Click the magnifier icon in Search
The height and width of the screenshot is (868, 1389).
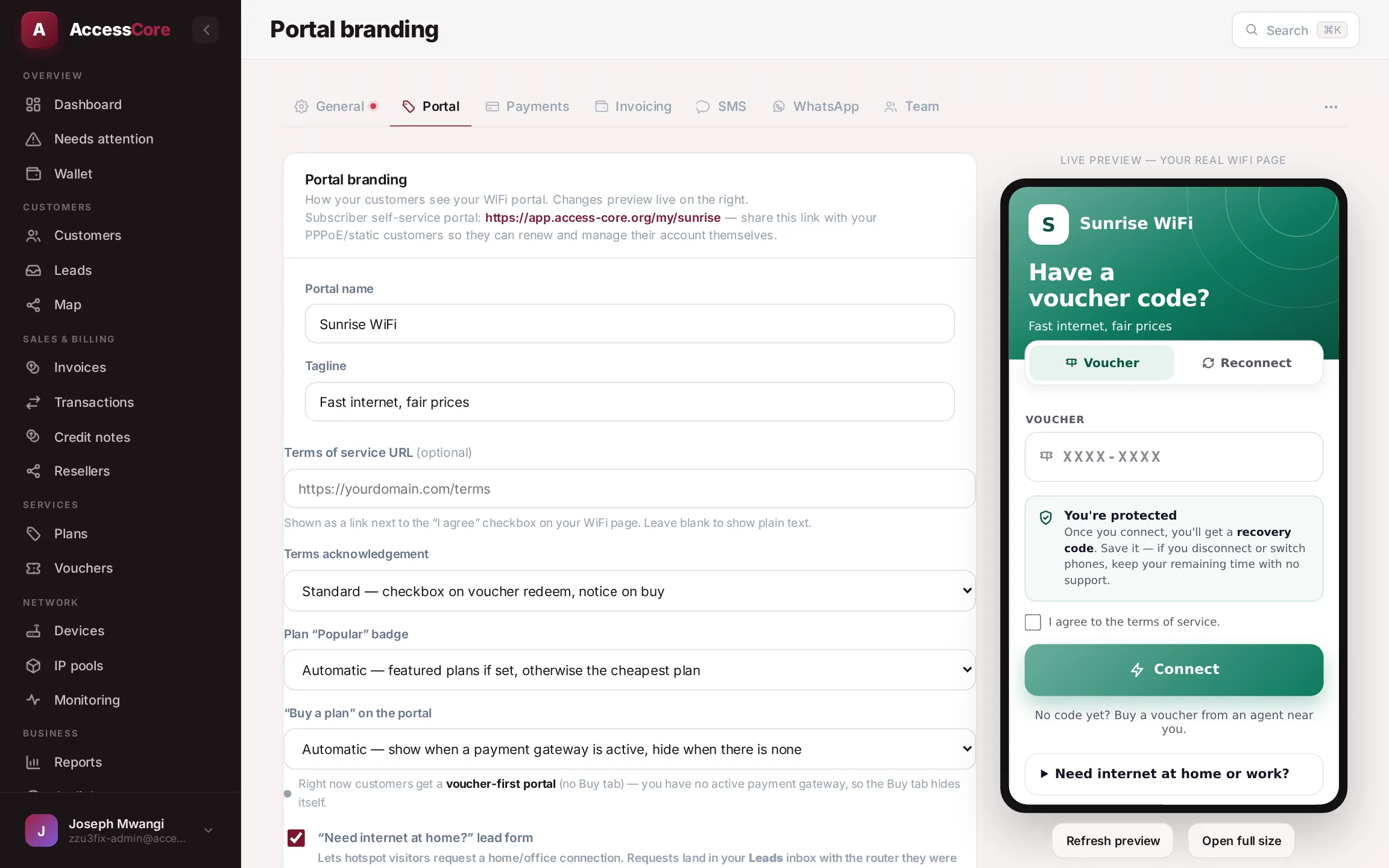coord(1252,30)
